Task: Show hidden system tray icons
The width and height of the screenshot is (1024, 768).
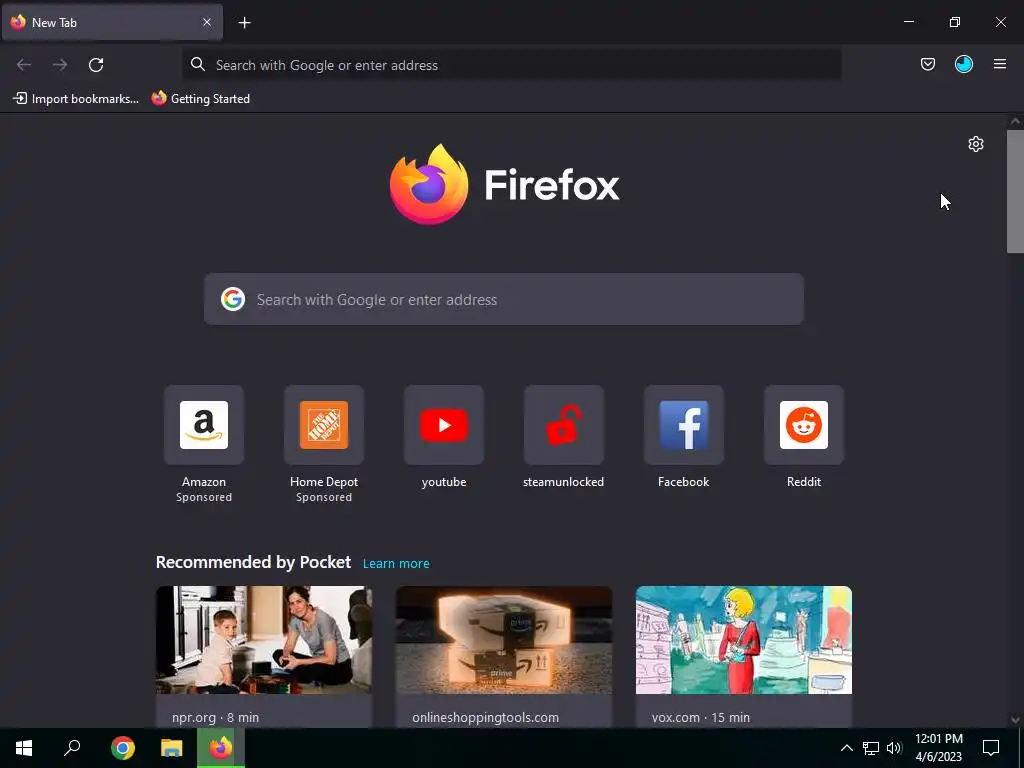Action: coord(846,748)
